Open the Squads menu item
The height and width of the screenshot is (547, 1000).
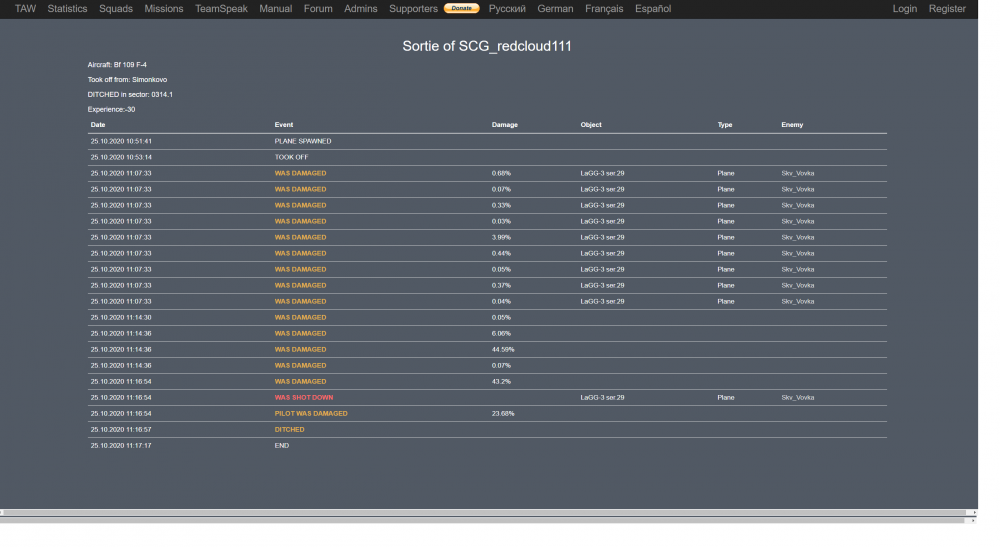coord(116,9)
